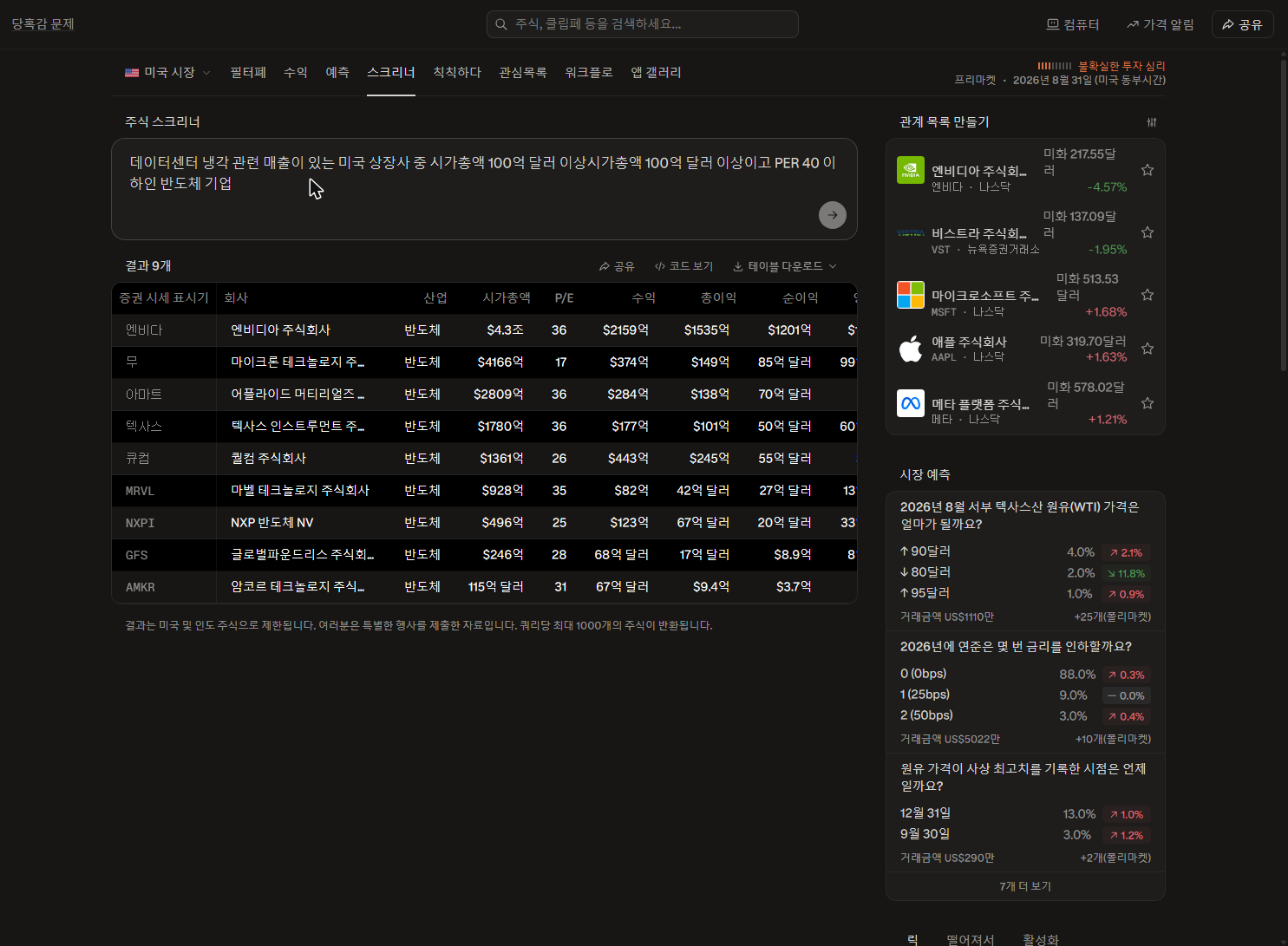Toggle the star for 엔비디아 주식회사 in the watchlist
Image resolution: width=1288 pixels, height=946 pixels.
point(1147,170)
